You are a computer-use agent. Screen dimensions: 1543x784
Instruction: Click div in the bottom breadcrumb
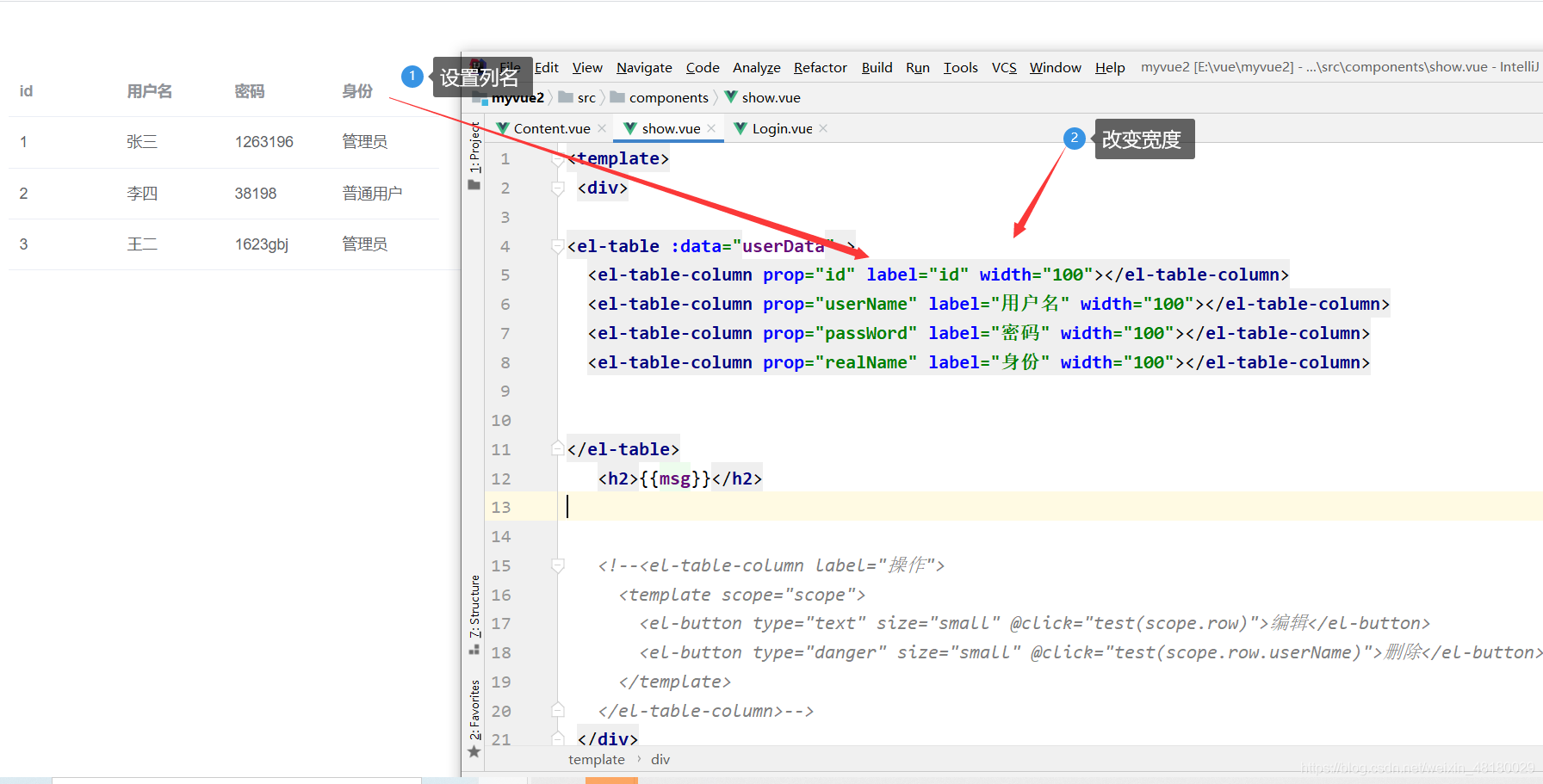pyautogui.click(x=660, y=759)
